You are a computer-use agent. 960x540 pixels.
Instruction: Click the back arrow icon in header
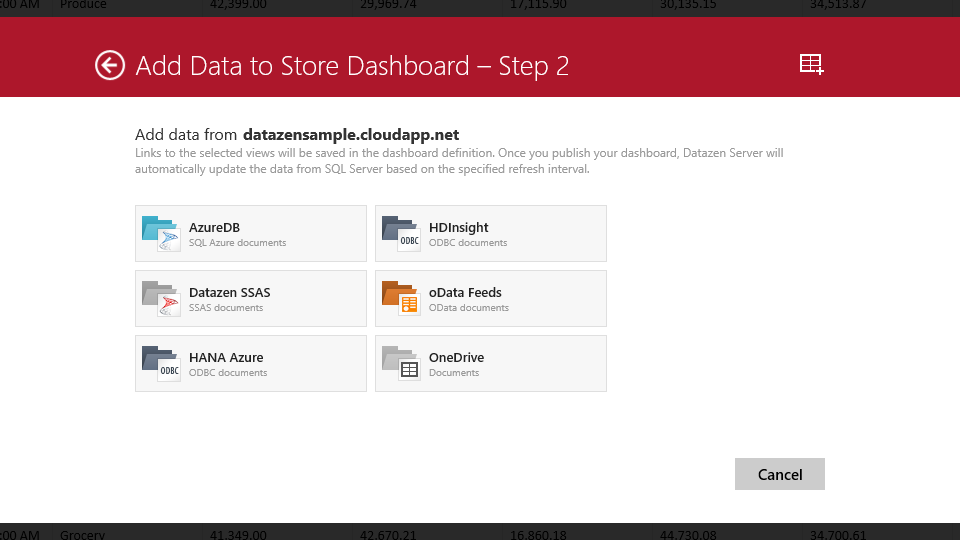click(x=109, y=65)
